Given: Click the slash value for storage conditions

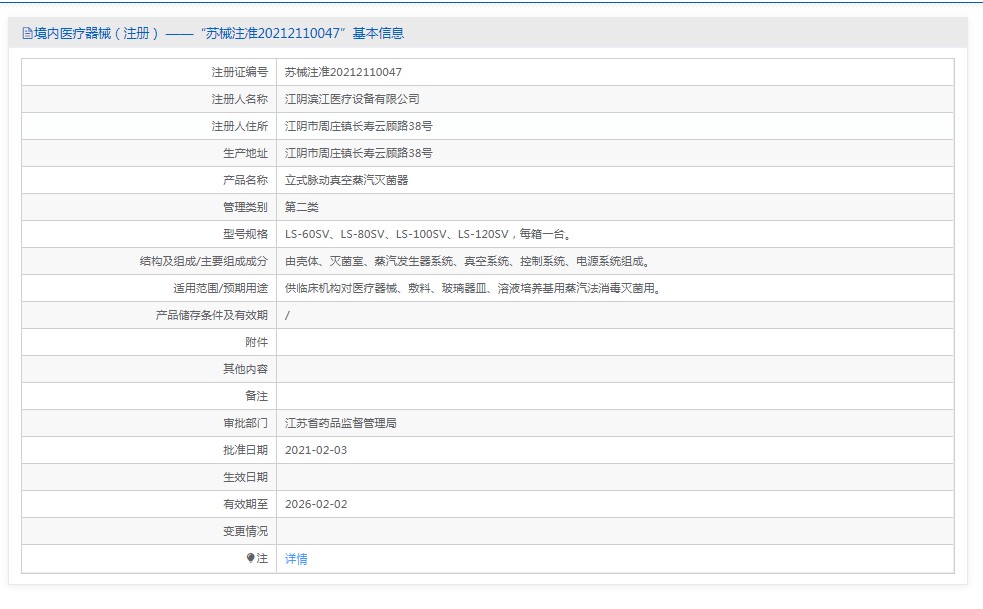Looking at the screenshot, I should (x=287, y=315).
